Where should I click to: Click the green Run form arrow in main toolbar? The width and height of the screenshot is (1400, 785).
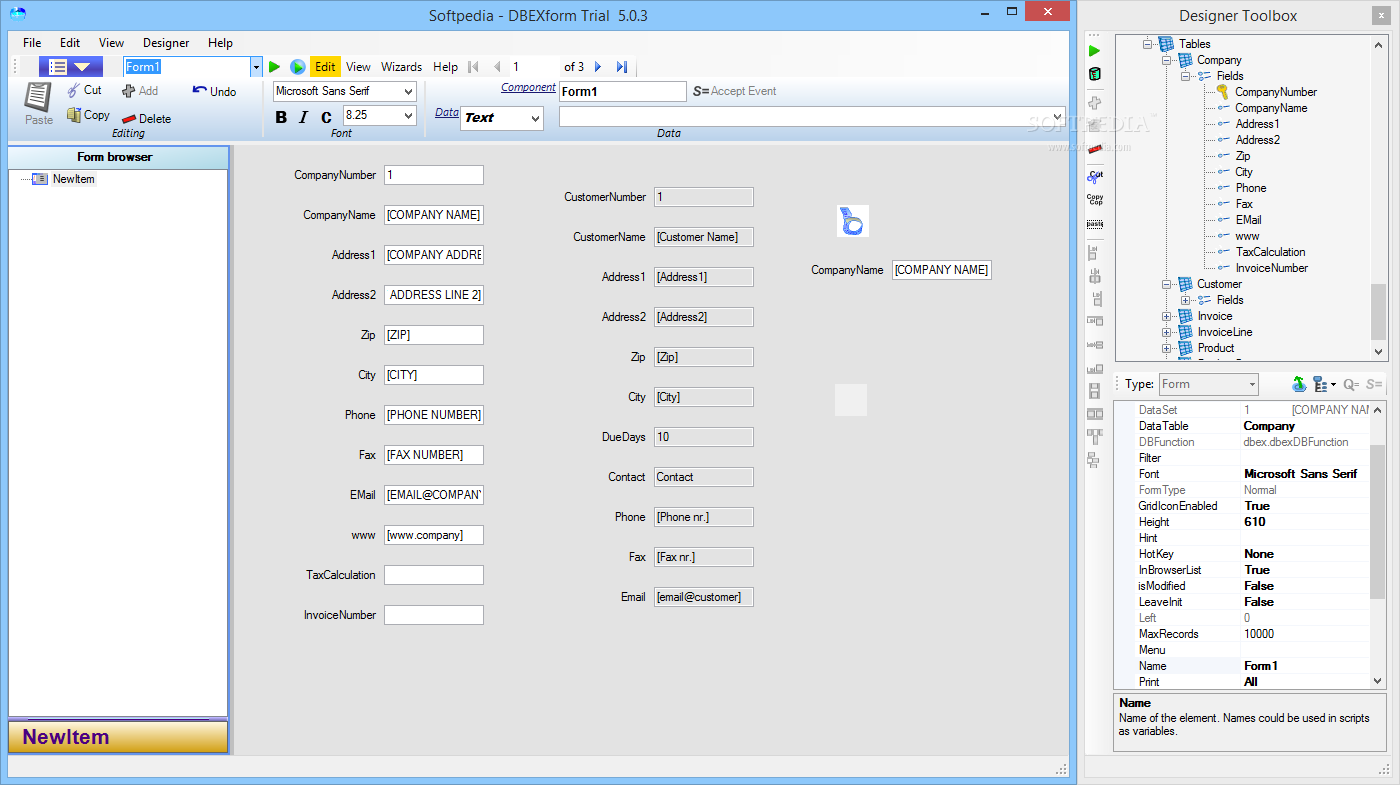point(274,67)
